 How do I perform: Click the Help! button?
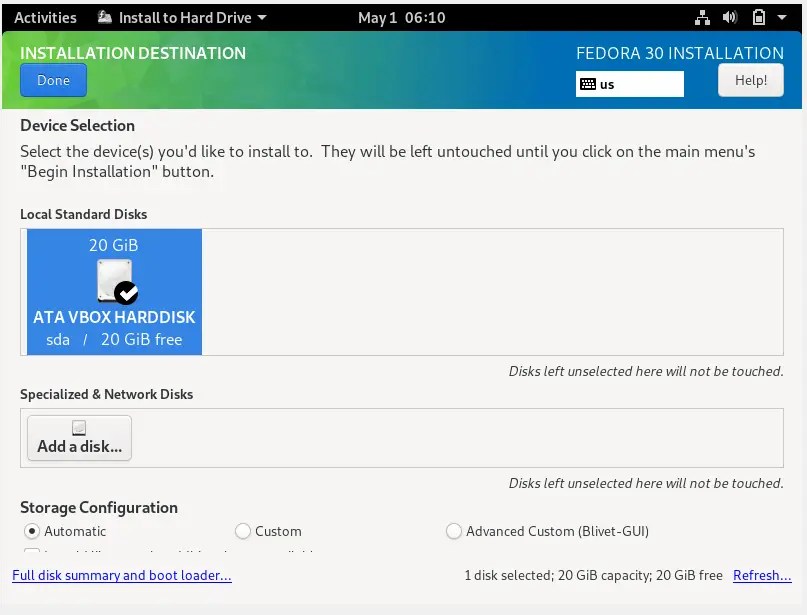point(750,79)
